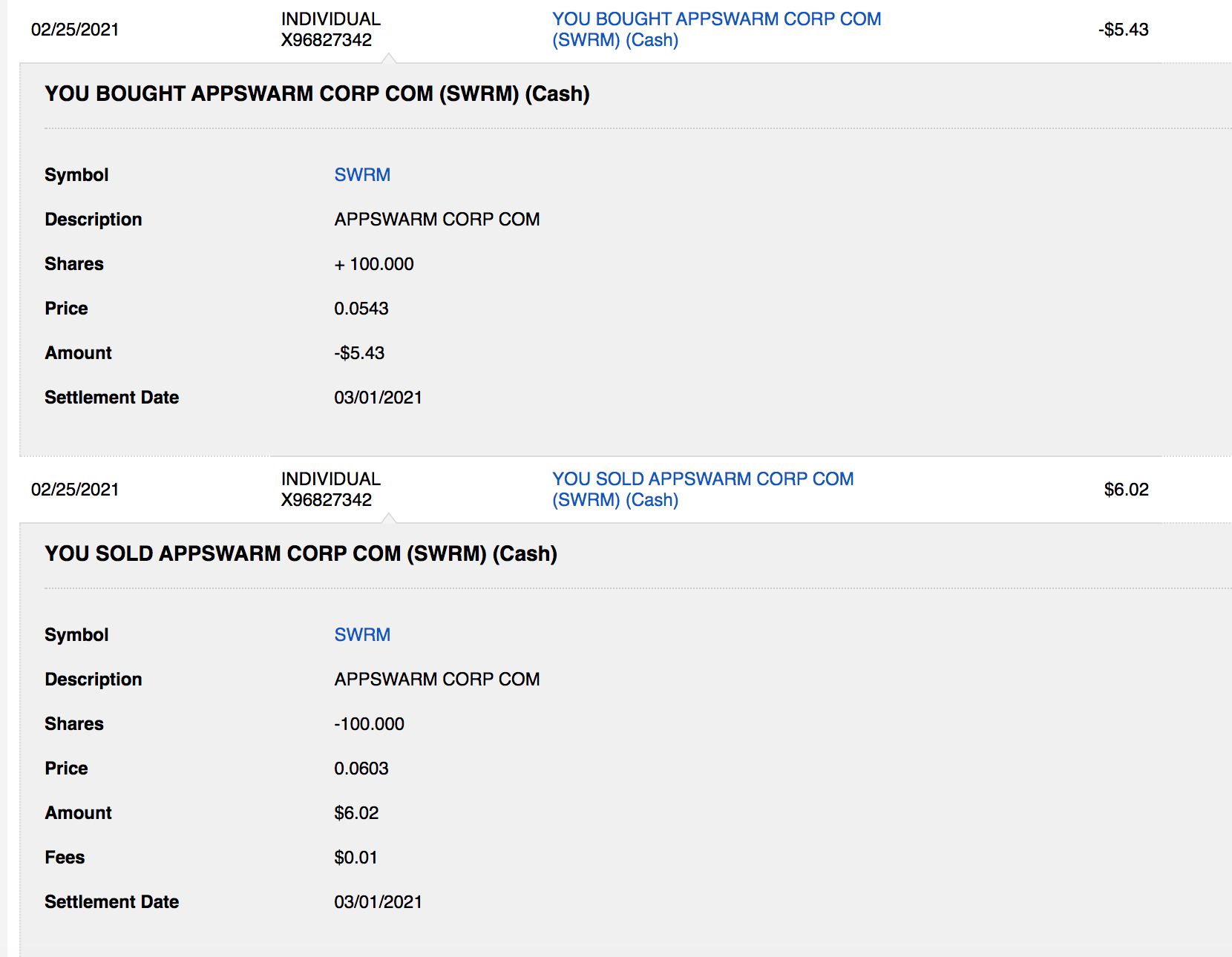Click settlement date 03/01/2021 in sold details
The height and width of the screenshot is (957, 1232).
pos(378,902)
